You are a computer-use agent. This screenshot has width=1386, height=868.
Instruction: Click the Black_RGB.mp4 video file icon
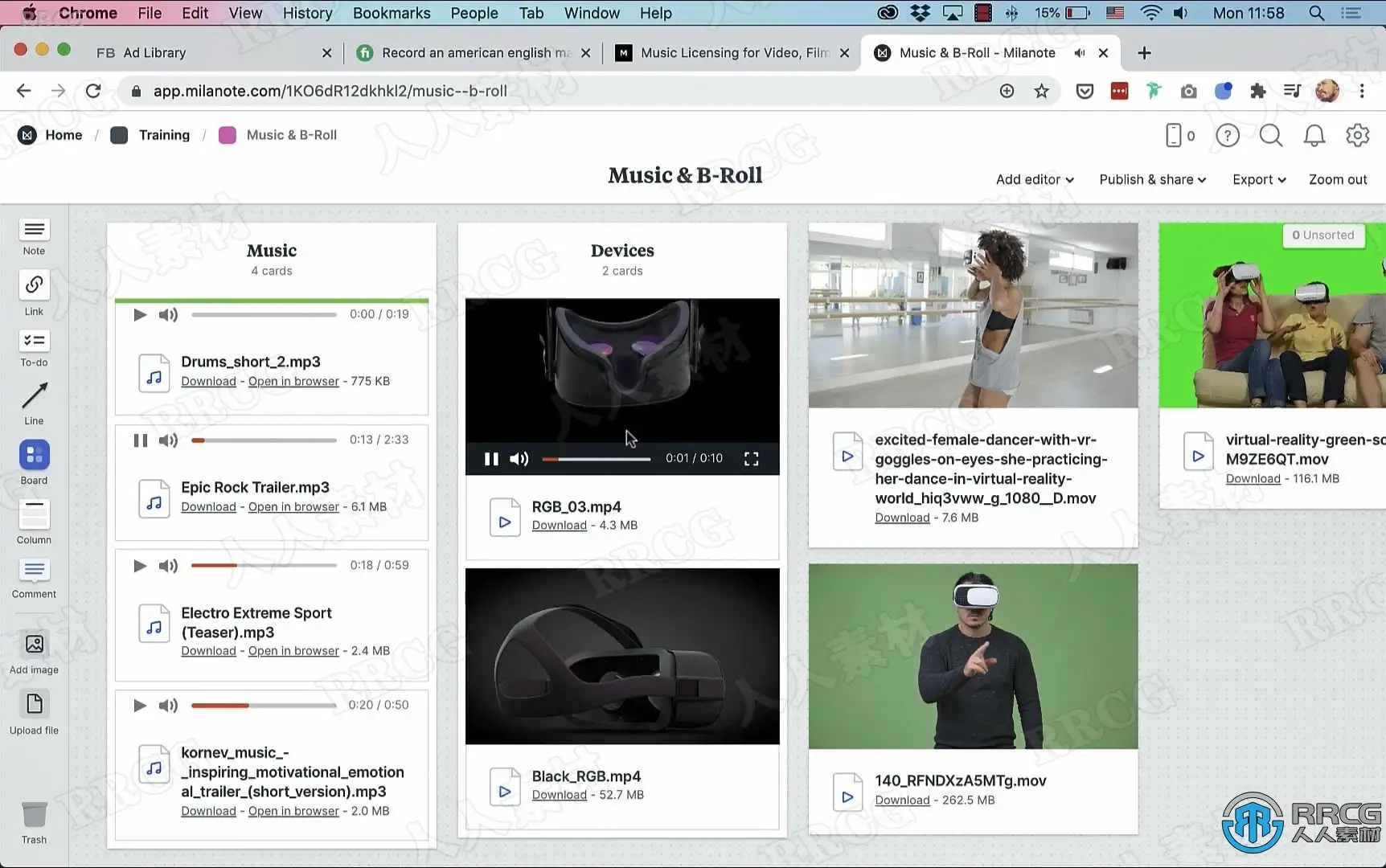(x=505, y=787)
